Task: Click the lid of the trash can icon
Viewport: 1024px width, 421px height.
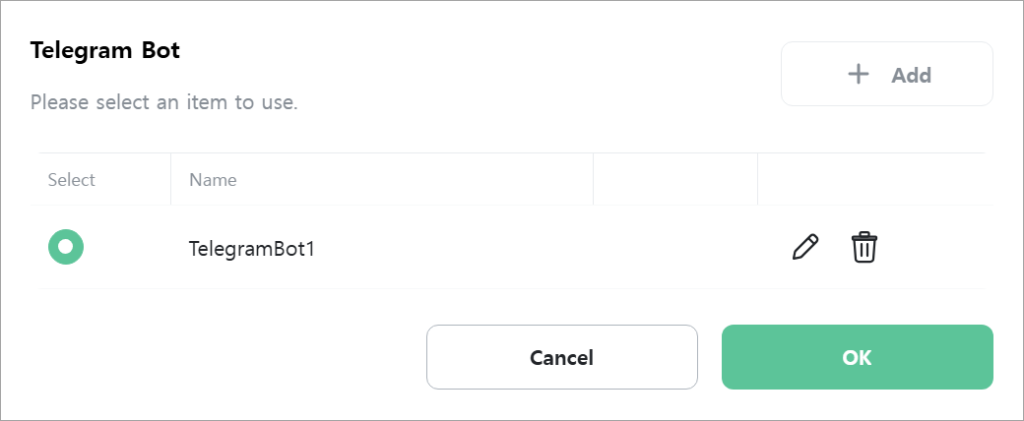Action: click(x=864, y=236)
